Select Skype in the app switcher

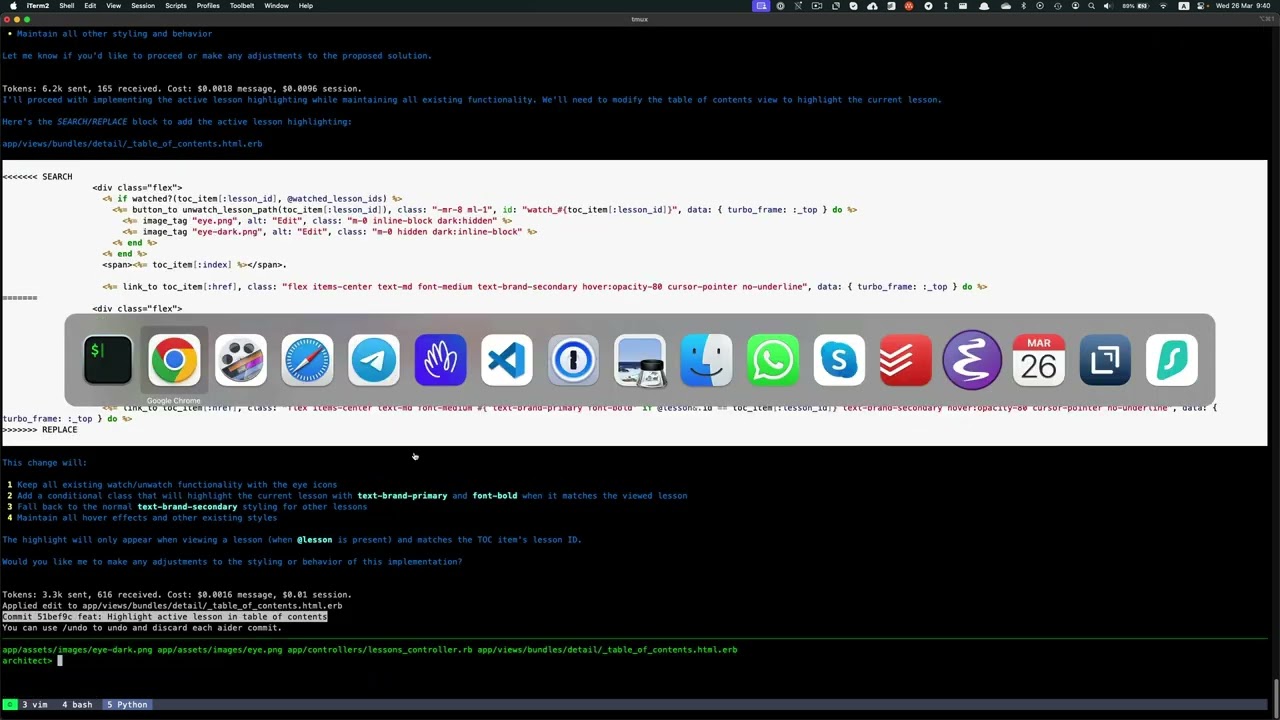pyautogui.click(x=839, y=360)
